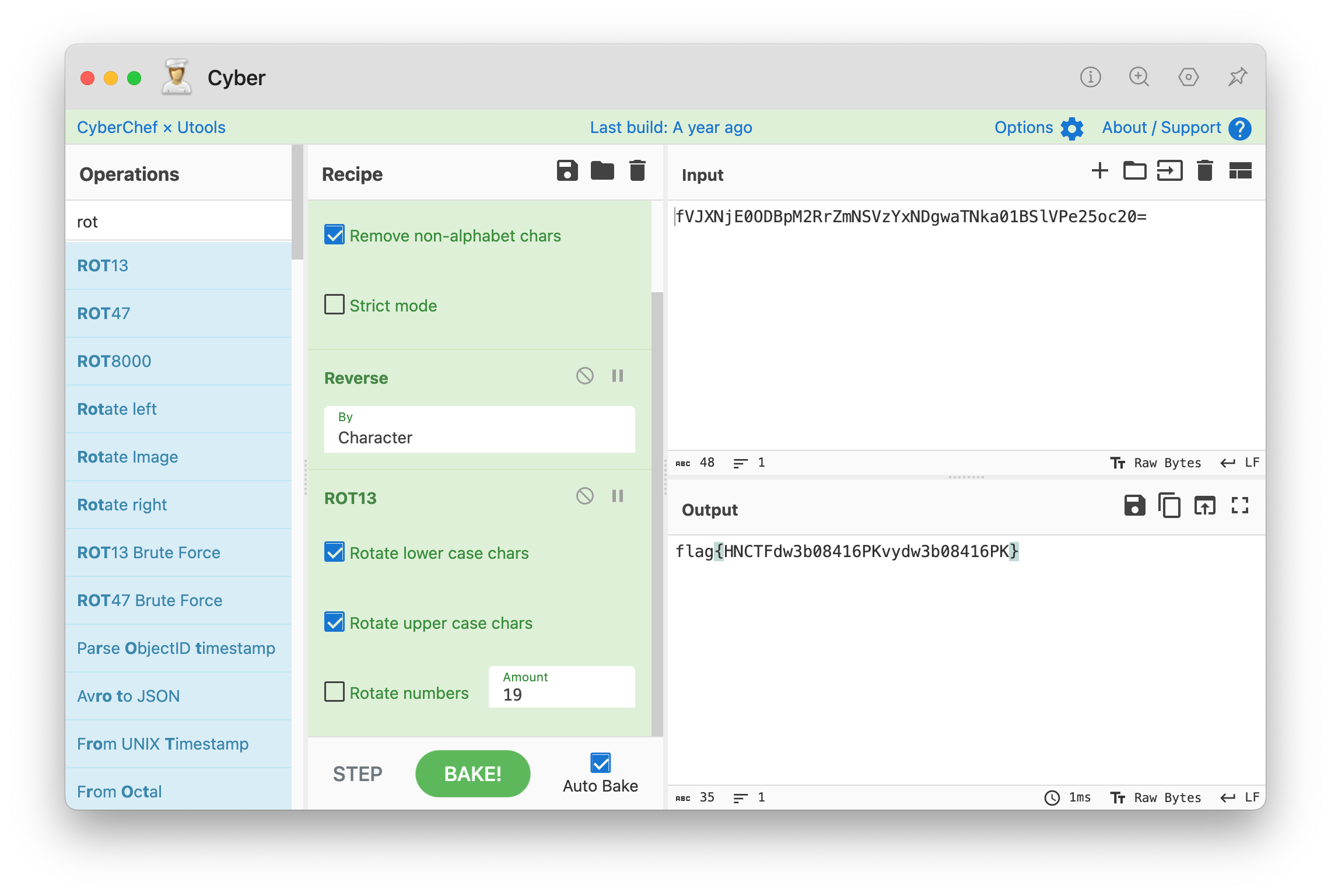Toggle Rotate lower case chars

pyautogui.click(x=334, y=552)
